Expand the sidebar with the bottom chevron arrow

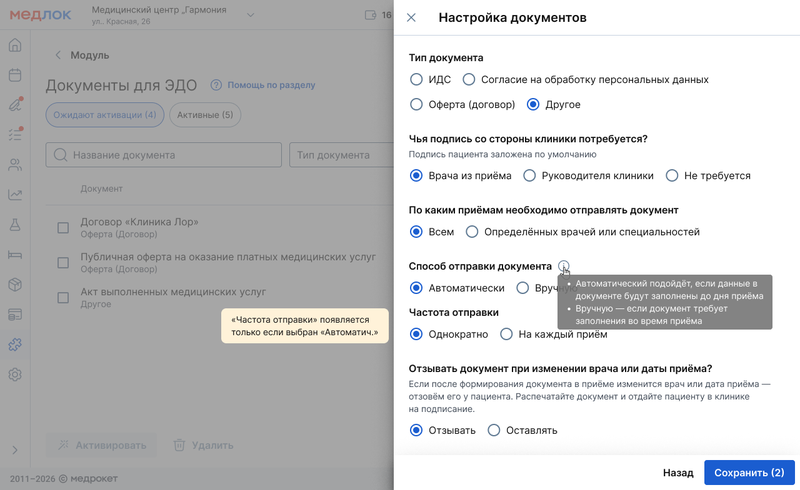coord(15,450)
